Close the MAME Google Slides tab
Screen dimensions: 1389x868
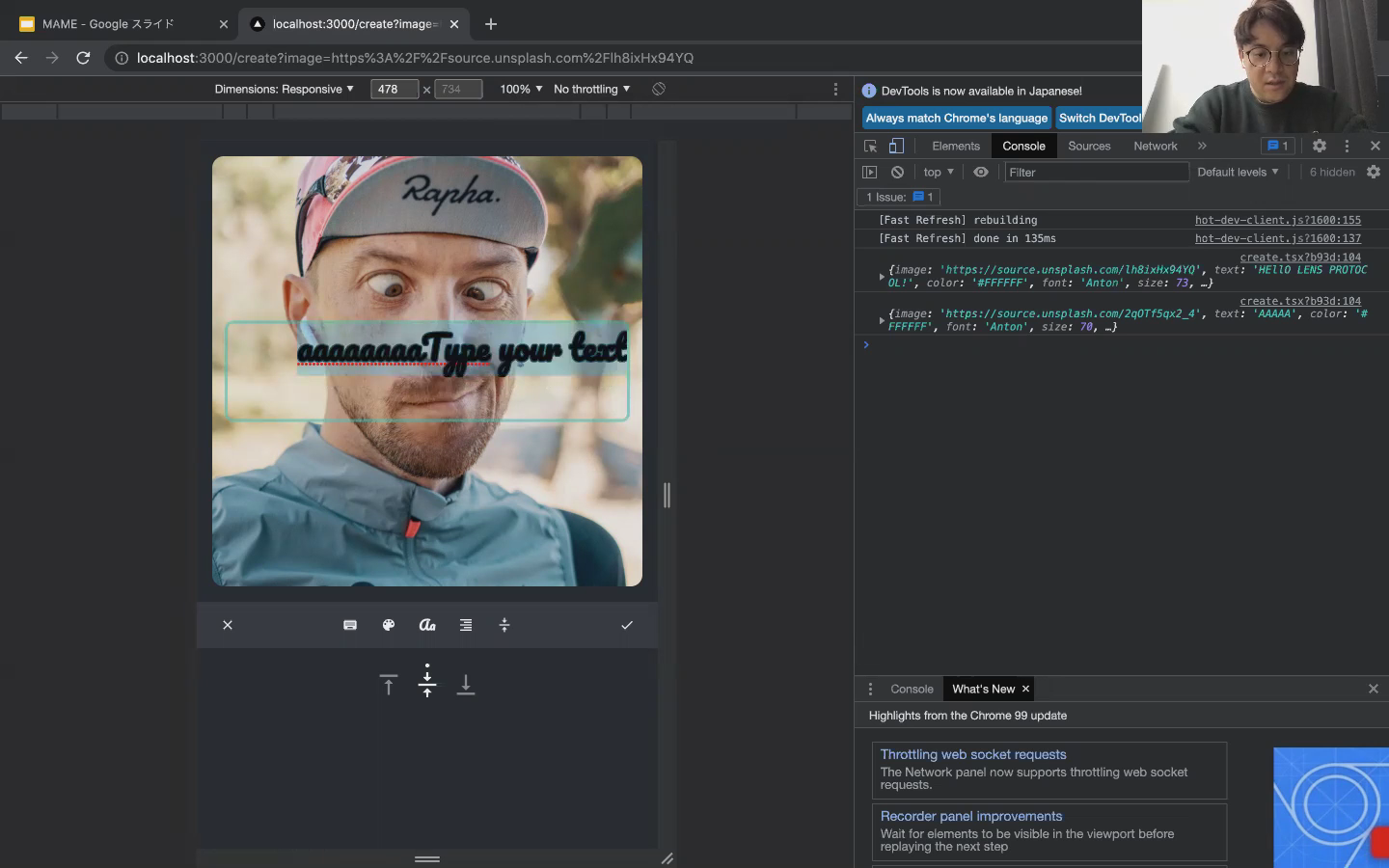[224, 24]
